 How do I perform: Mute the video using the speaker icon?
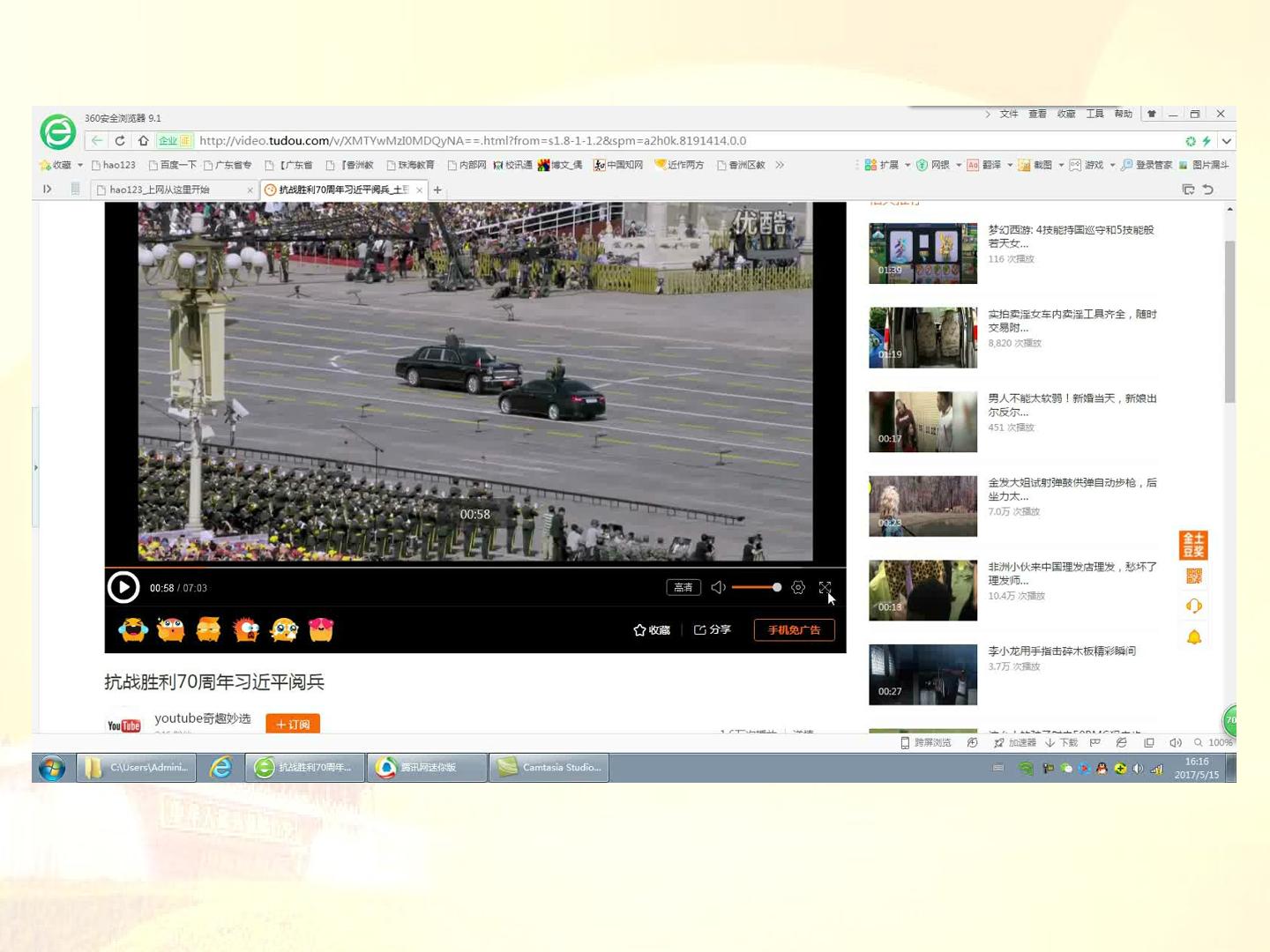(718, 587)
